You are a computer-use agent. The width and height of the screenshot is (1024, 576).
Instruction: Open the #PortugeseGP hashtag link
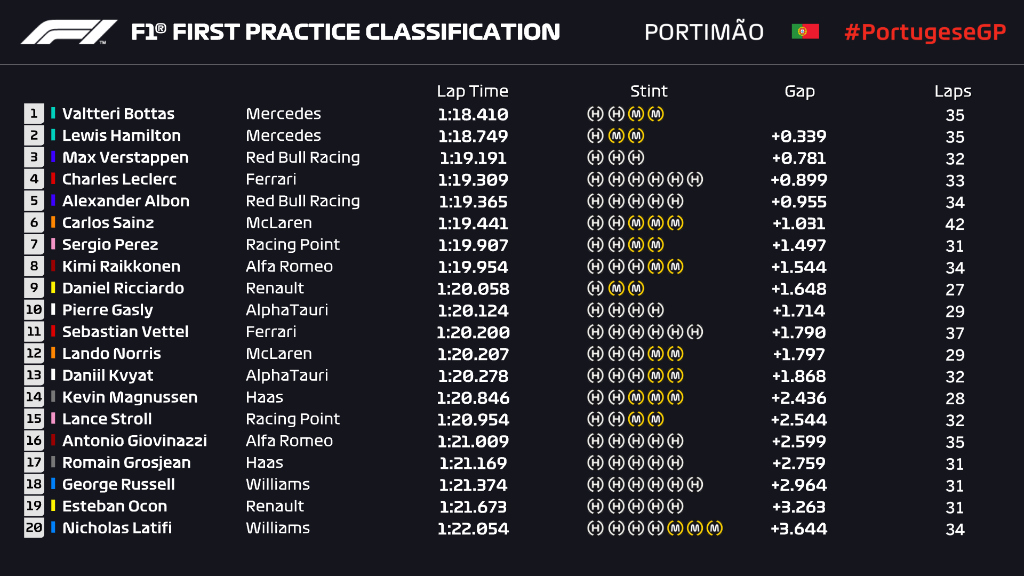[924, 32]
